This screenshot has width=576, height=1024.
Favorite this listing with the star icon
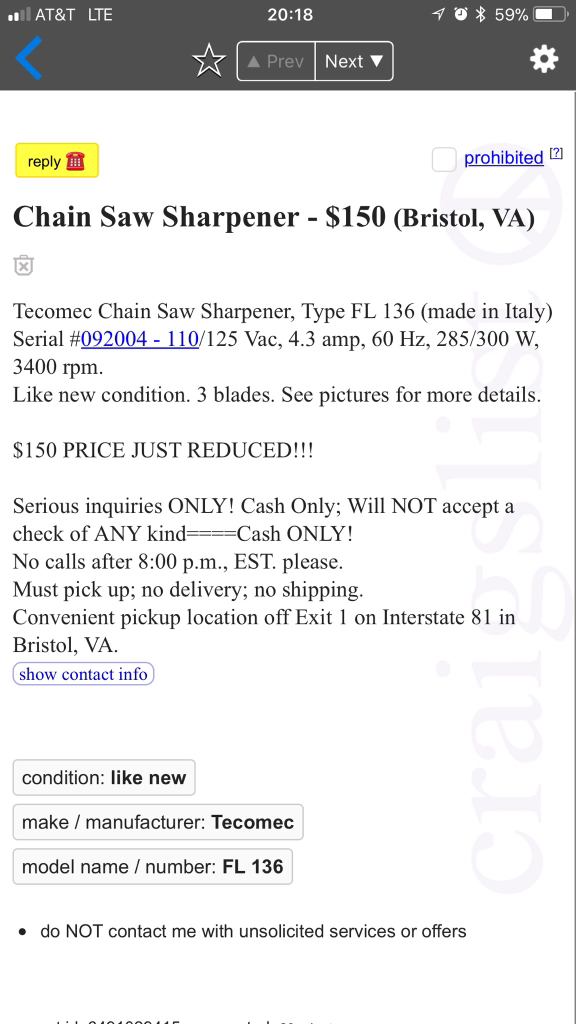tap(209, 61)
